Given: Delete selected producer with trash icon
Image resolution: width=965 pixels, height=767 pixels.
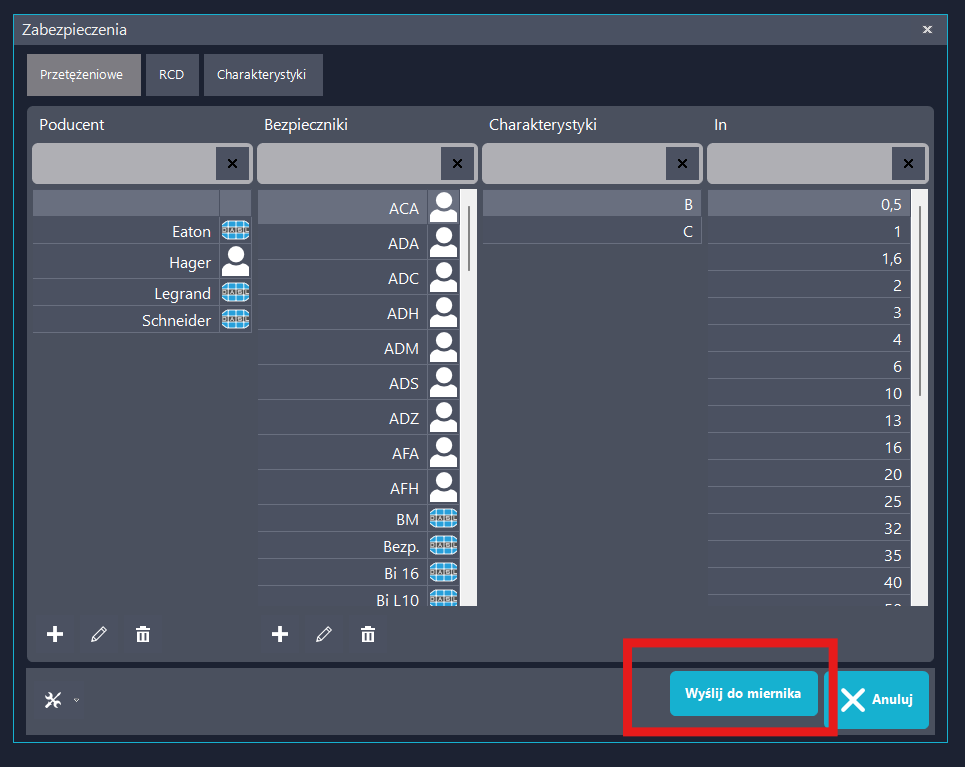Looking at the screenshot, I should 143,634.
